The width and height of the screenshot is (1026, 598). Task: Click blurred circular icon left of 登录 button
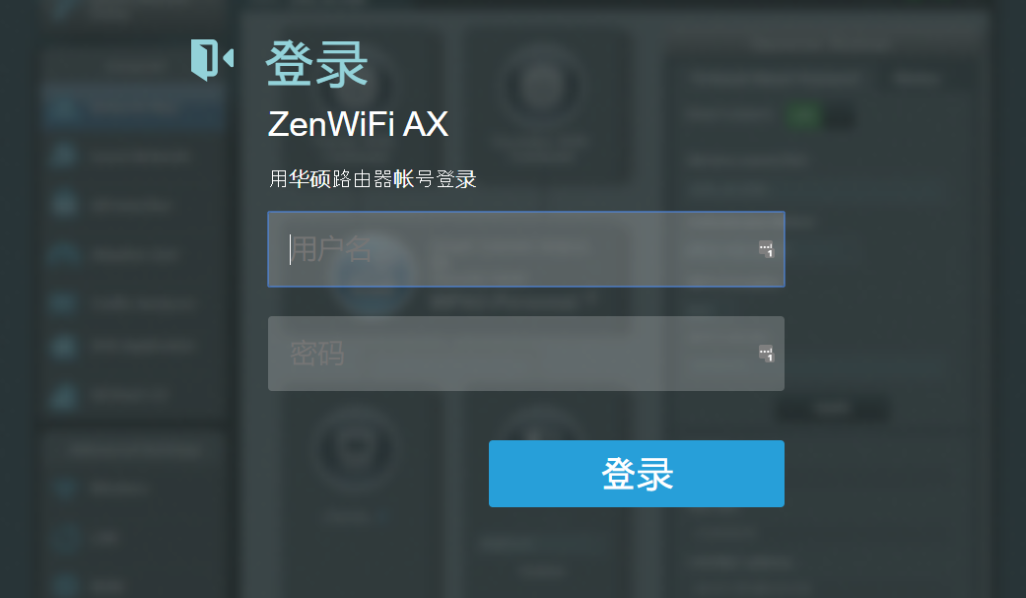[354, 448]
